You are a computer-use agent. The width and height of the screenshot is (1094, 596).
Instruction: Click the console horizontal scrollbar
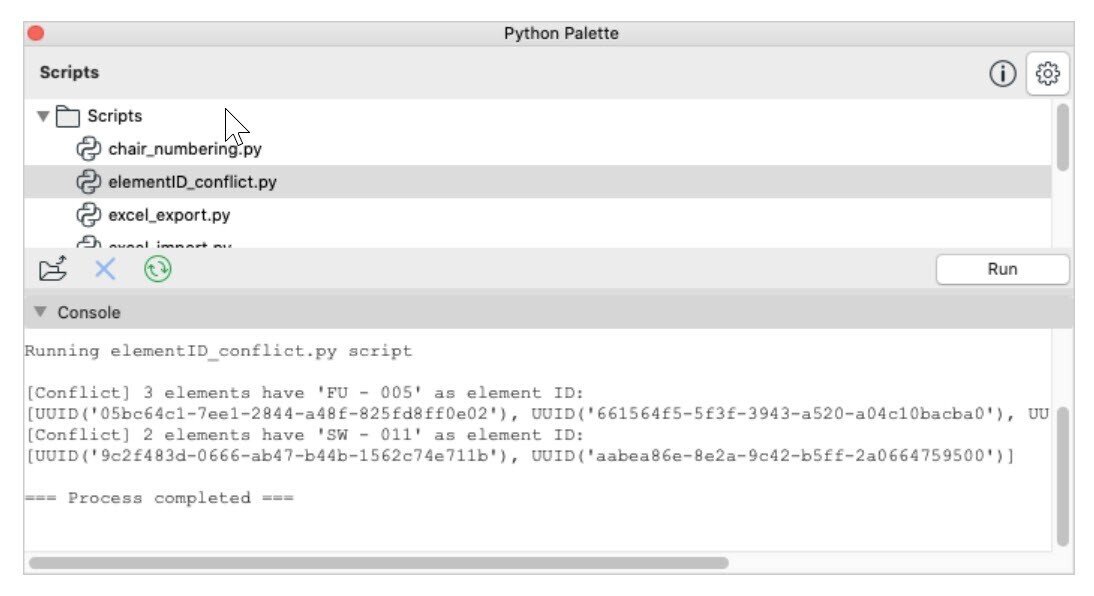tap(378, 563)
